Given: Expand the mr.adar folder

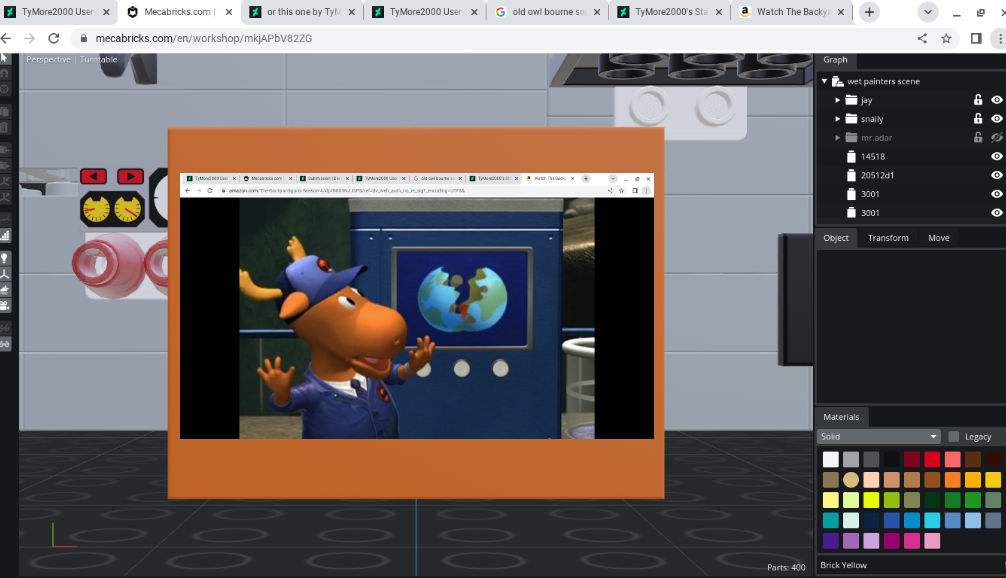Looking at the screenshot, I should tap(837, 137).
